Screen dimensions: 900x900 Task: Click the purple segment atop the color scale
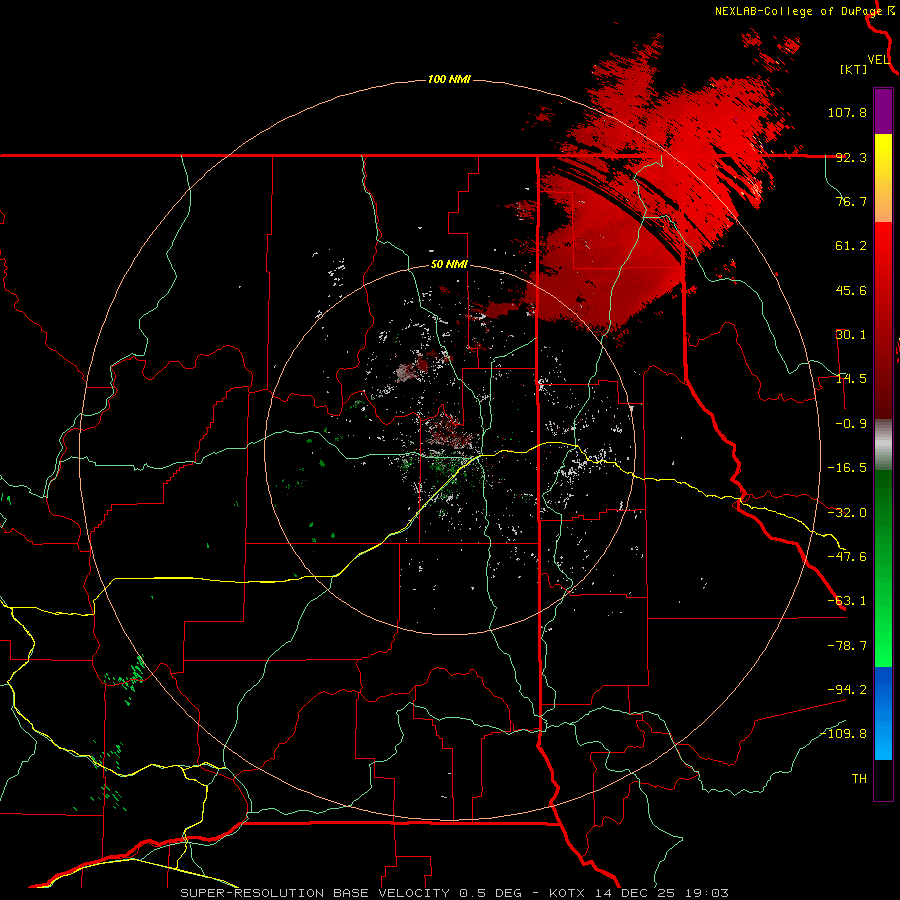(883, 111)
